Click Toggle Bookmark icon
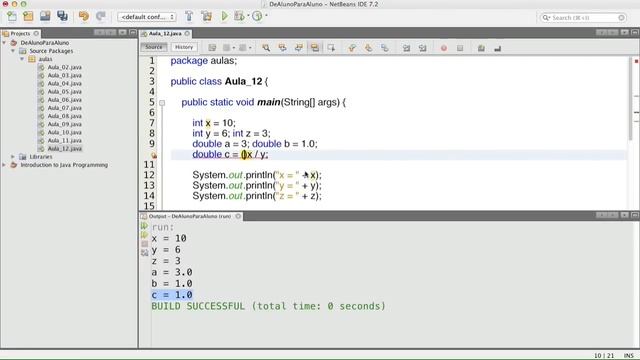The height and width of the screenshot is (360, 640). coord(384,48)
